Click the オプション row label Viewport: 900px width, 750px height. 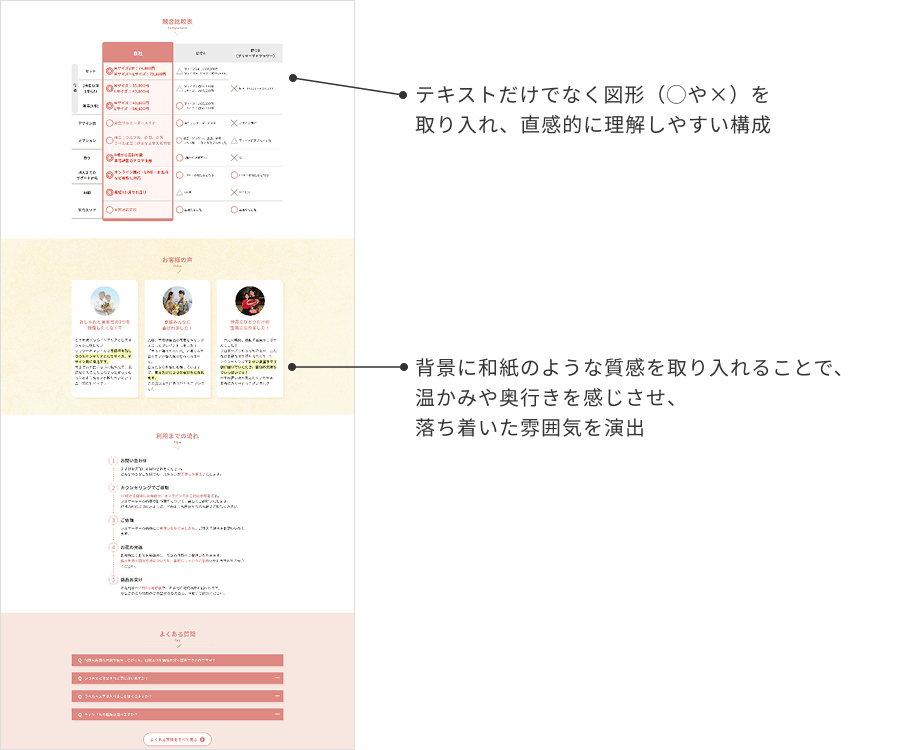tap(87, 141)
